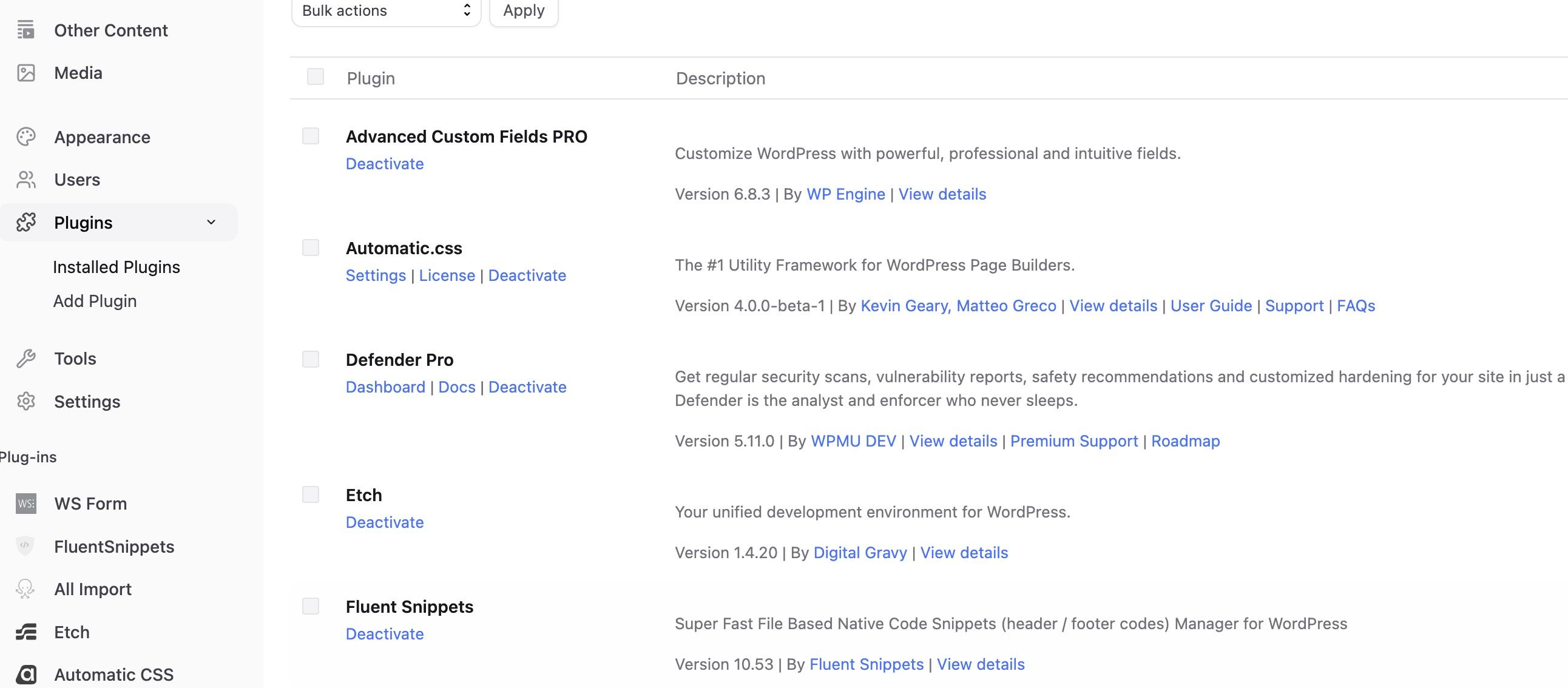Viewport: 1568px width, 688px height.
Task: Open the Automatic.css User Guide link
Action: point(1211,306)
